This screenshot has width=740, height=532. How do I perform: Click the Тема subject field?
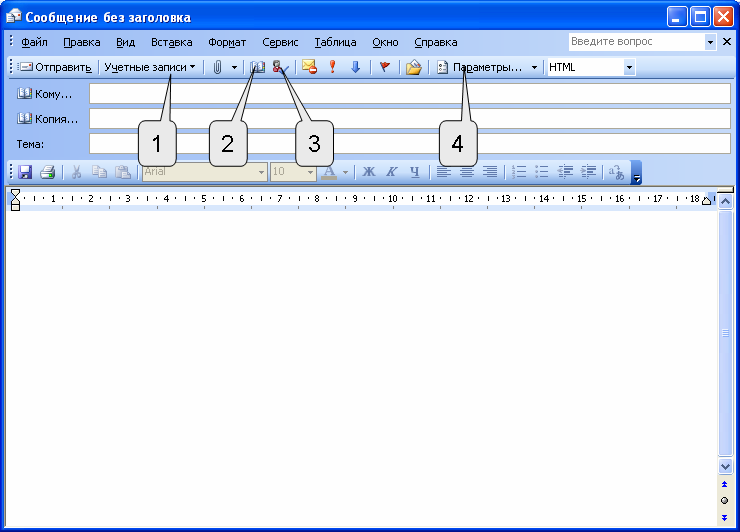pyautogui.click(x=410, y=144)
